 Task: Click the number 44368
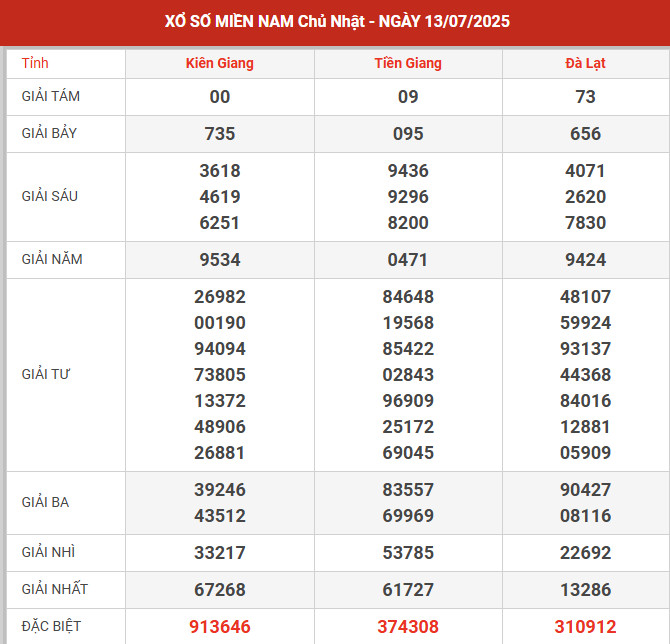(x=585, y=375)
